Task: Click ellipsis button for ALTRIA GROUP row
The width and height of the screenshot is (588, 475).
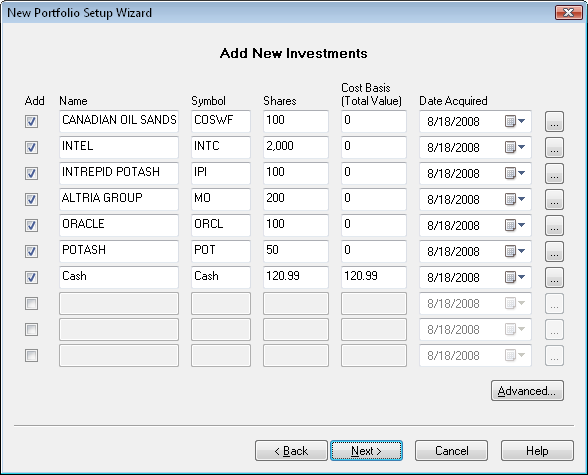Action: [x=554, y=199]
